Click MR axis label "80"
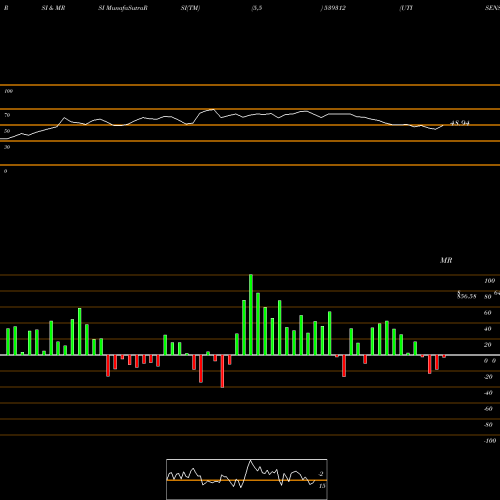Screen dimensions: 500x500 click(488, 297)
